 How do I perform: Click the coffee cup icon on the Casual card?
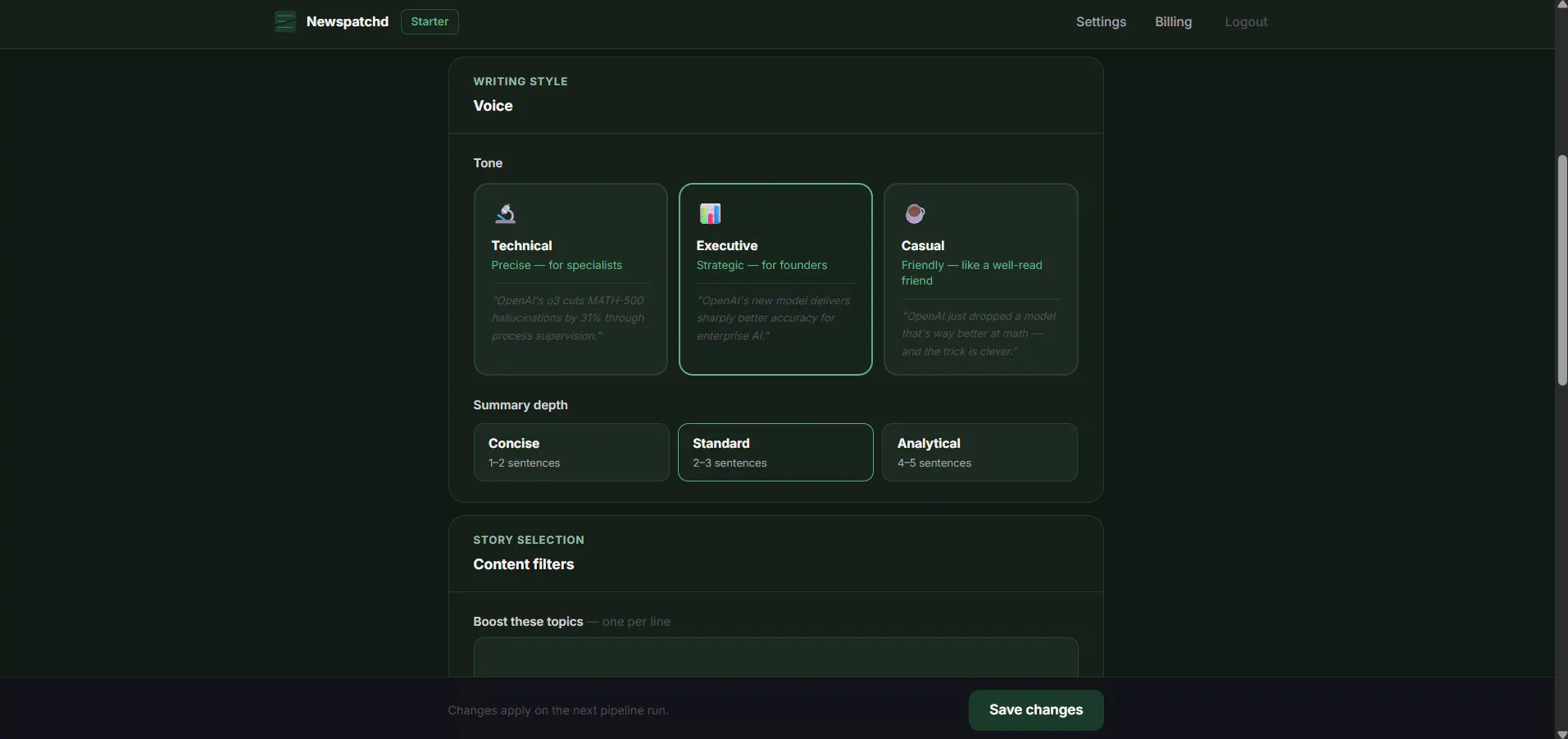[x=915, y=214]
